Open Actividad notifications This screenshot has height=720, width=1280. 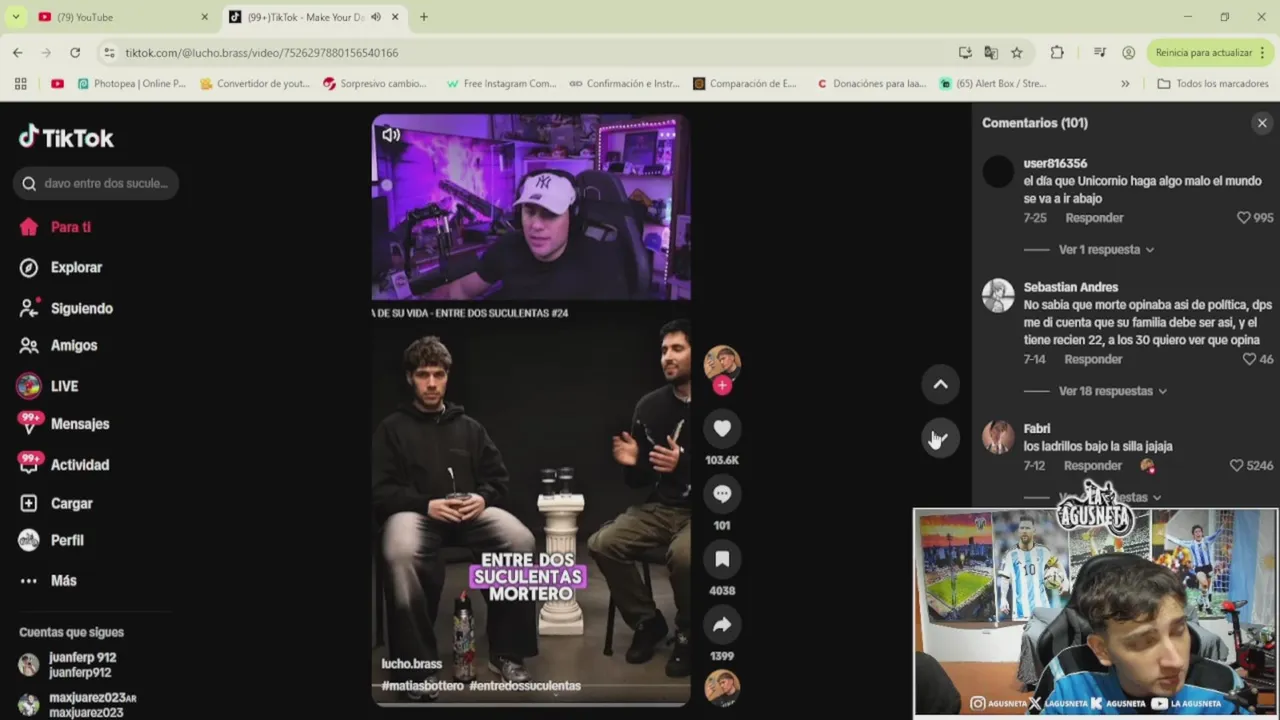click(x=64, y=465)
